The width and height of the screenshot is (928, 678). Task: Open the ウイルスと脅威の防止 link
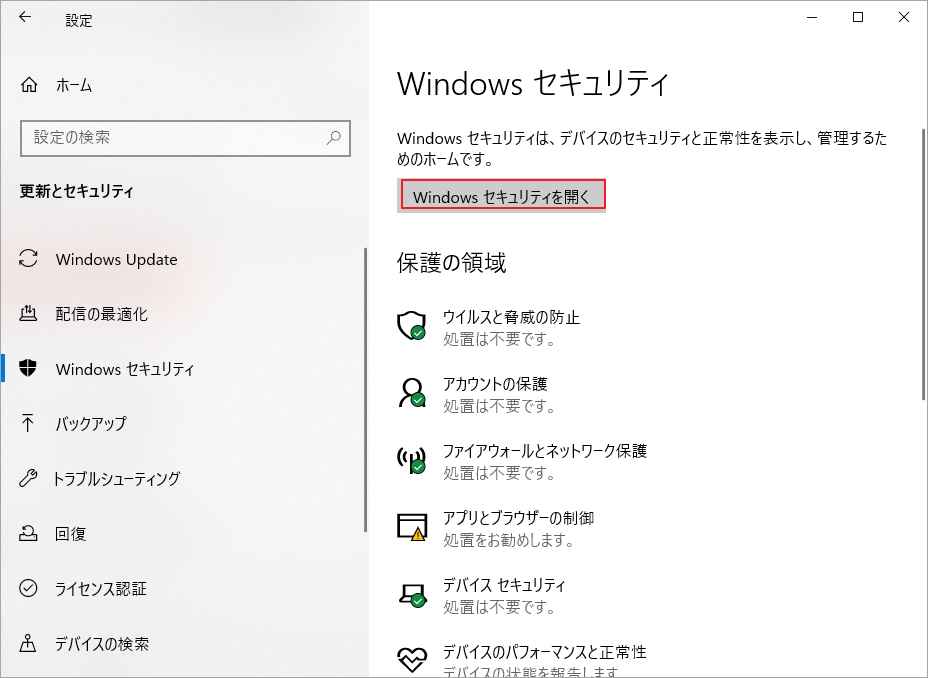tap(511, 317)
